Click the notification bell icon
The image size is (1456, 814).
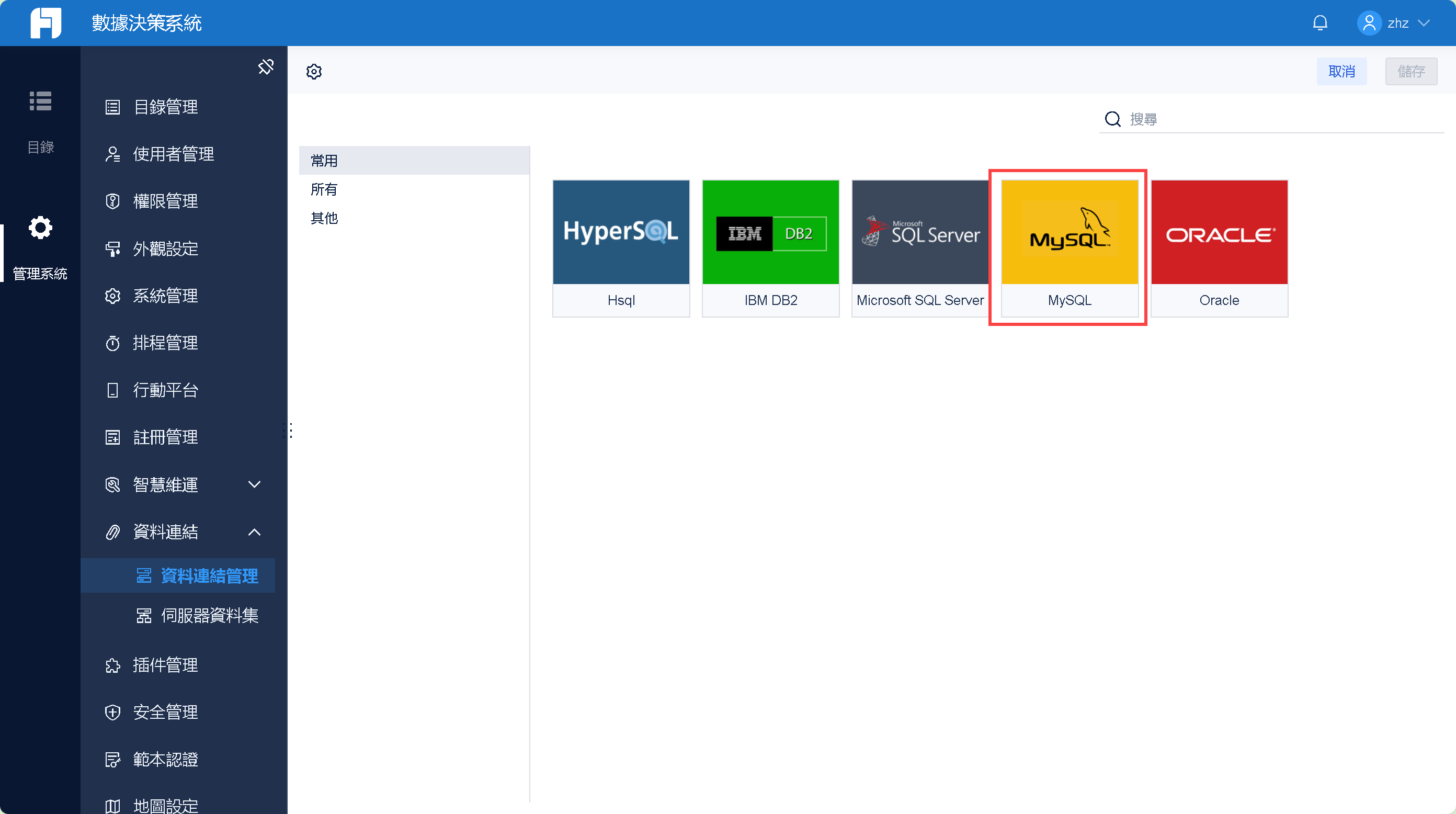(1320, 22)
